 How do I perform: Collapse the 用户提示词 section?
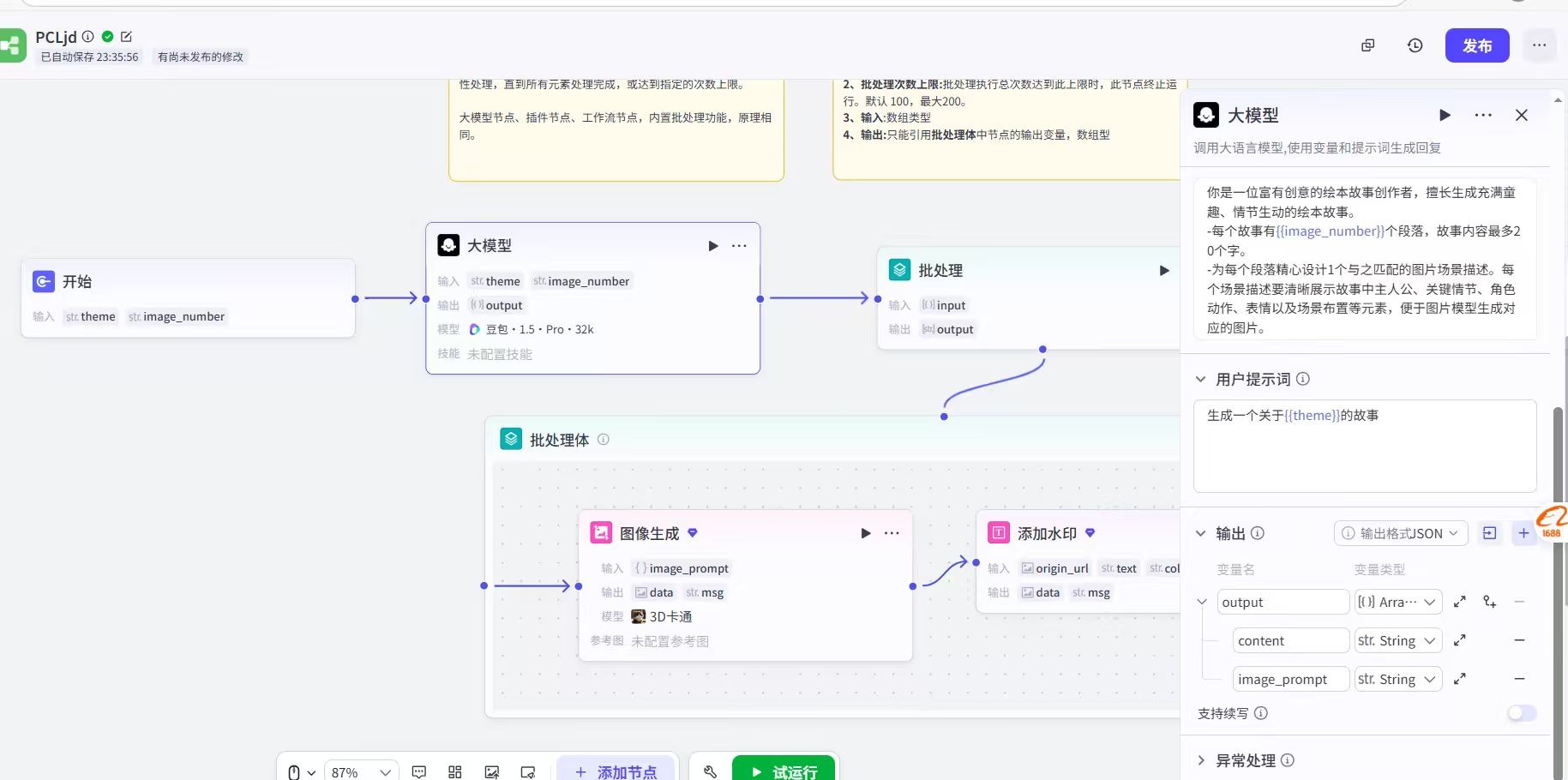coord(1201,379)
